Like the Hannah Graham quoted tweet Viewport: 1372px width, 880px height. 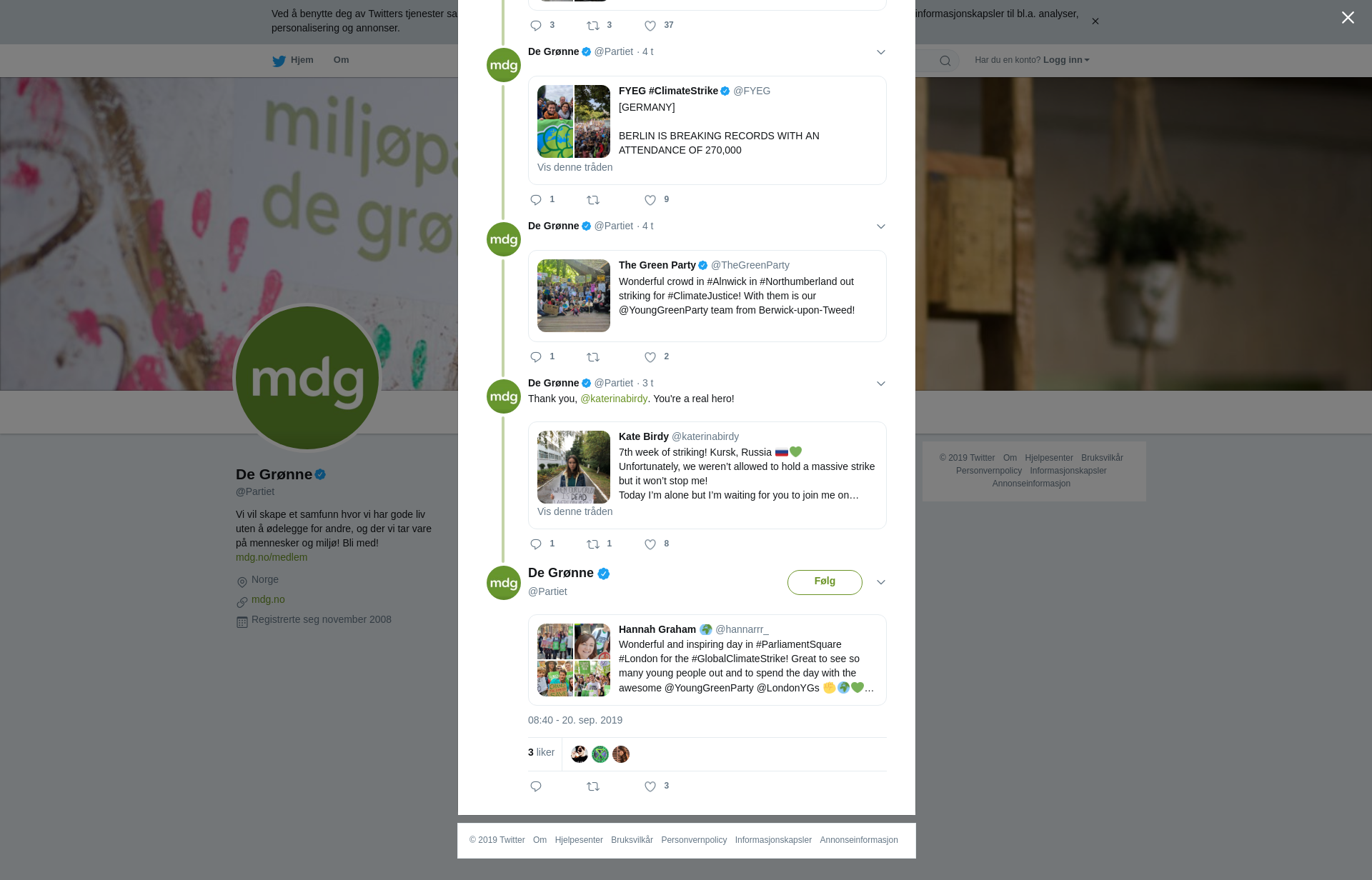650,786
